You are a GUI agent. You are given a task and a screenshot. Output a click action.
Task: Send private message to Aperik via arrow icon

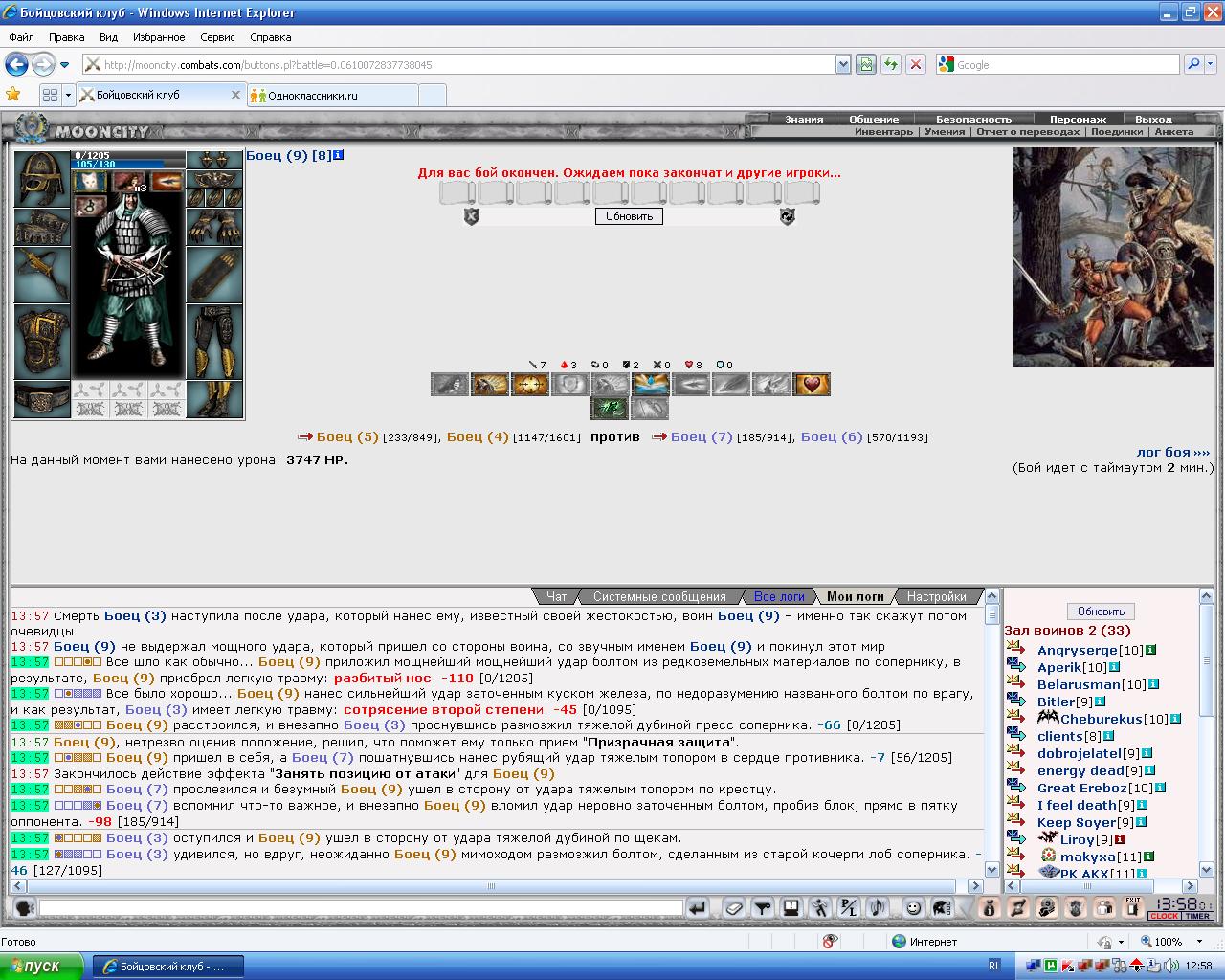coord(1016,667)
